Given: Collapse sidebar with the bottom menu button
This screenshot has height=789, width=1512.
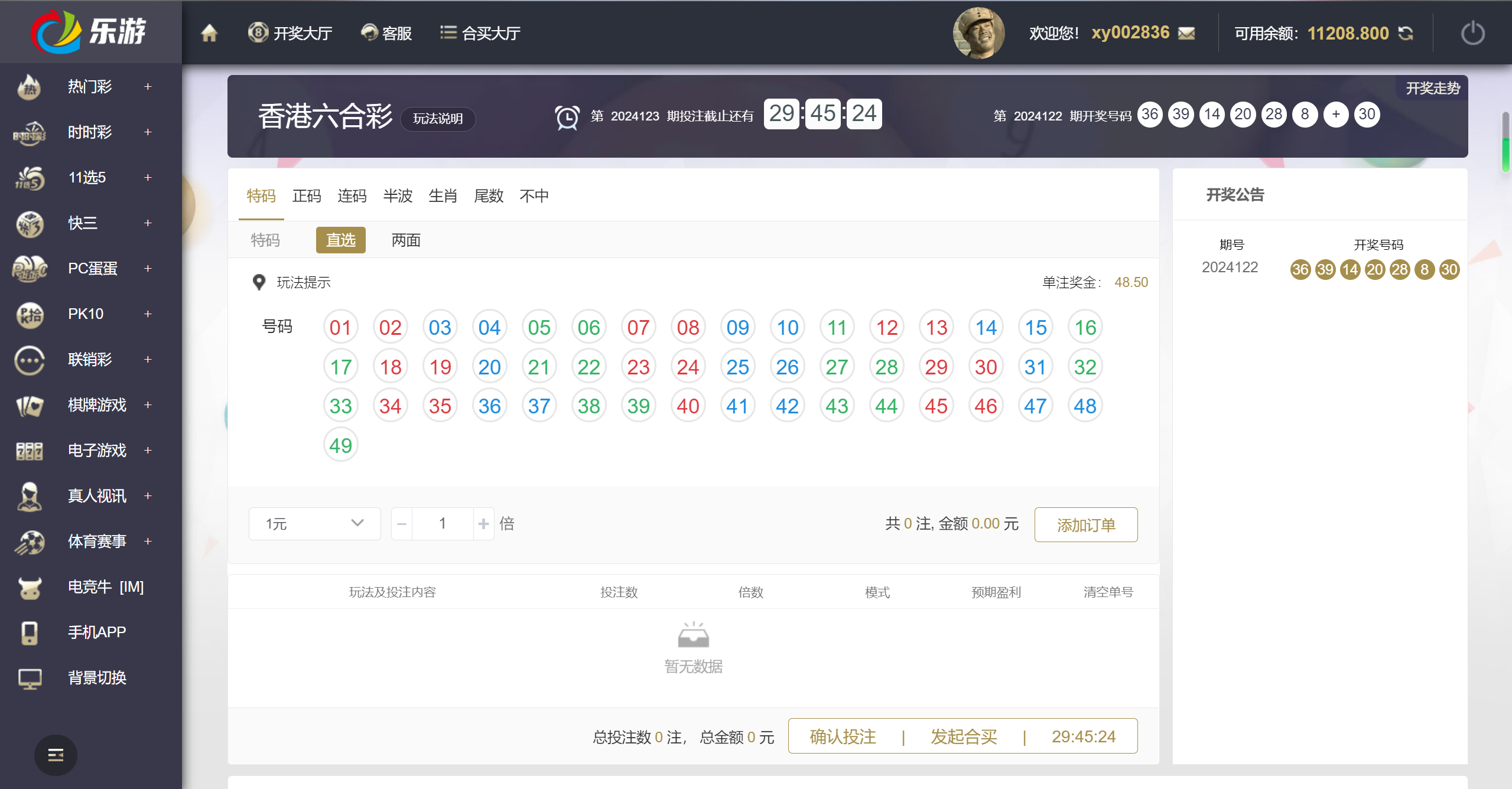Looking at the screenshot, I should [x=56, y=755].
